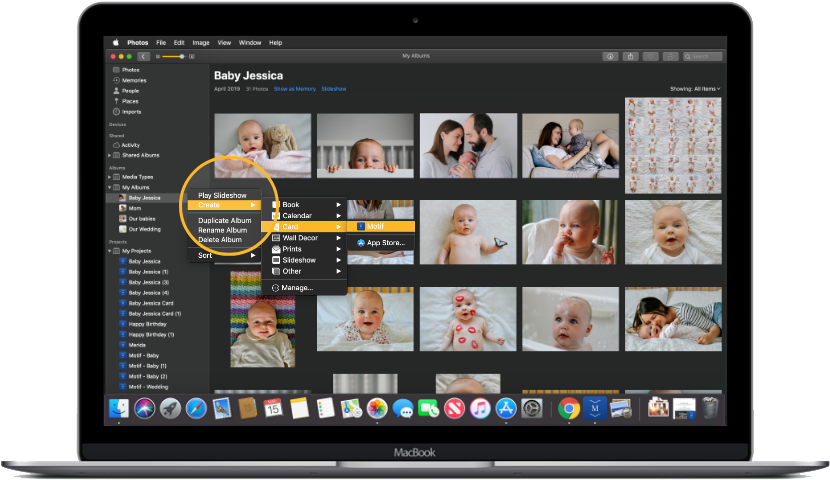Click the Favorite heart button in toolbar
The width and height of the screenshot is (830, 480).
pyautogui.click(x=650, y=56)
